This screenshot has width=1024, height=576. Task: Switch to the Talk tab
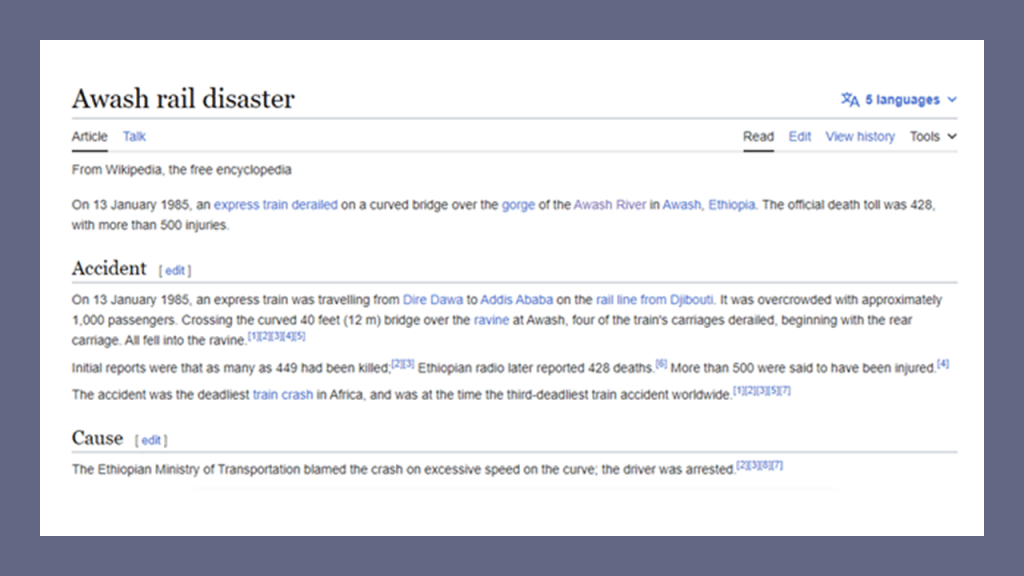[134, 137]
